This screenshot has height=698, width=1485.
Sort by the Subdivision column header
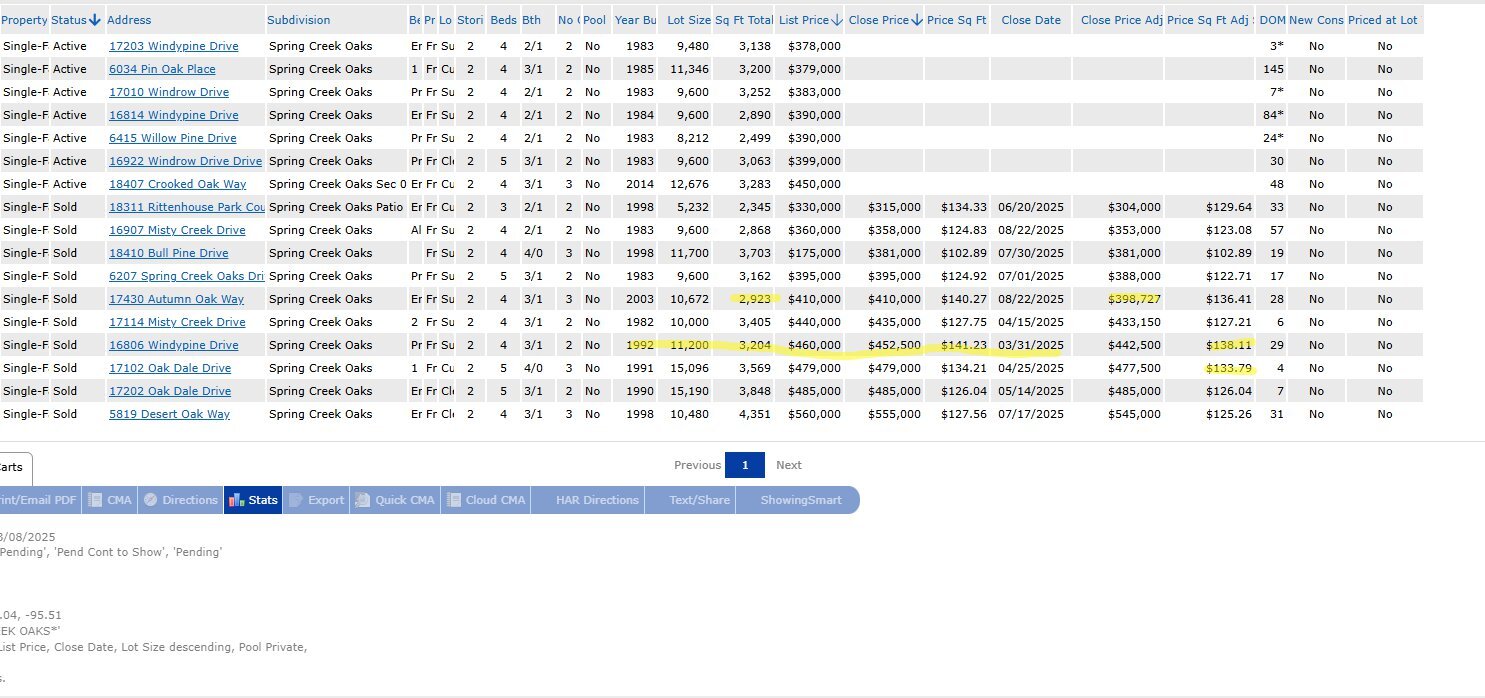click(298, 20)
